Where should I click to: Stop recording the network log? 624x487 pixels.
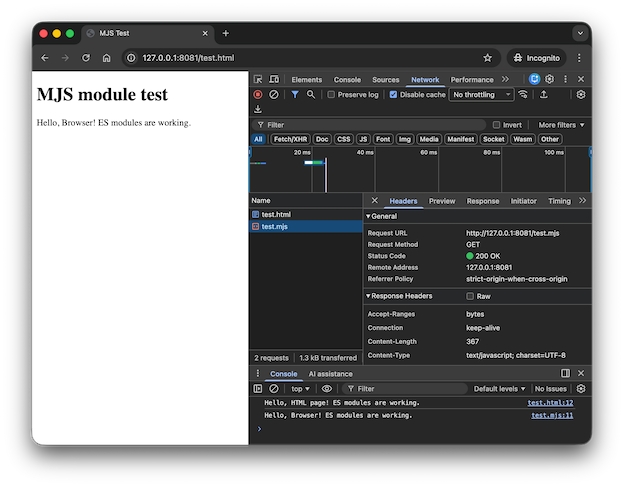[x=258, y=94]
